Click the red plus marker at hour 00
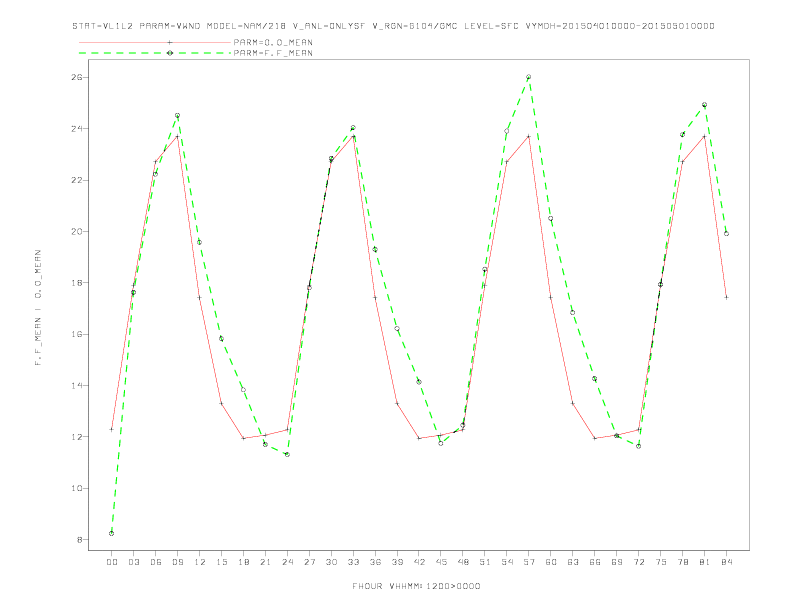 pos(112,429)
